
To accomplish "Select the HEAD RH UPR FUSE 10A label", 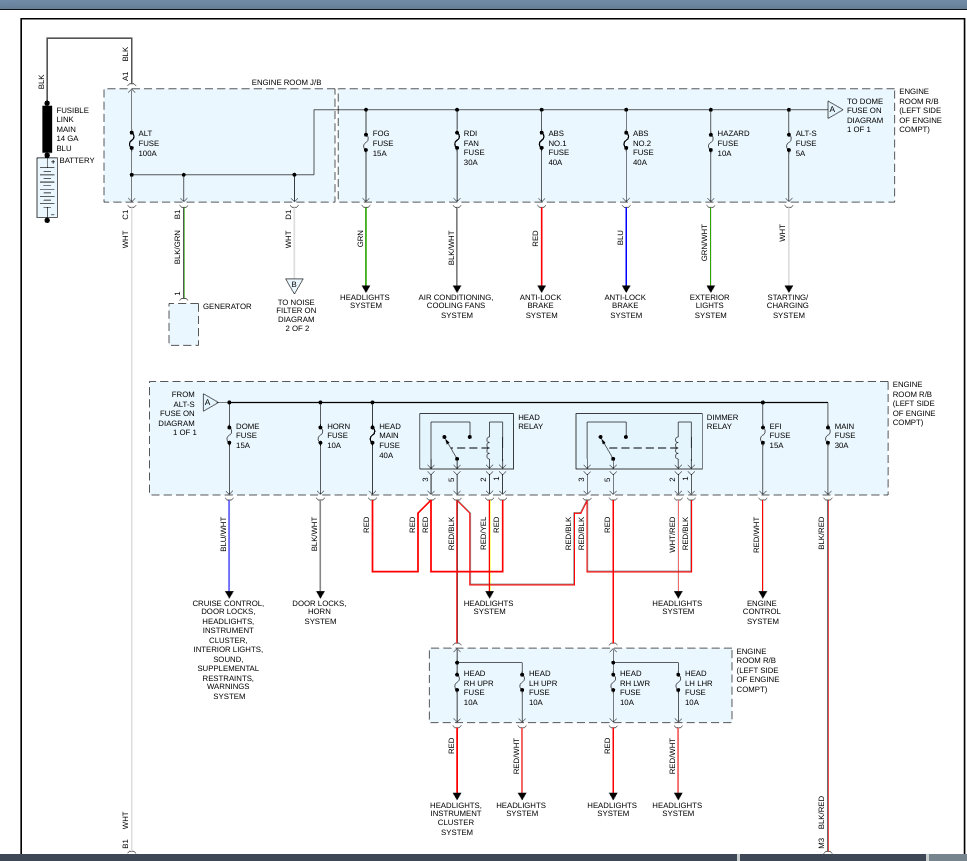I will [x=478, y=688].
